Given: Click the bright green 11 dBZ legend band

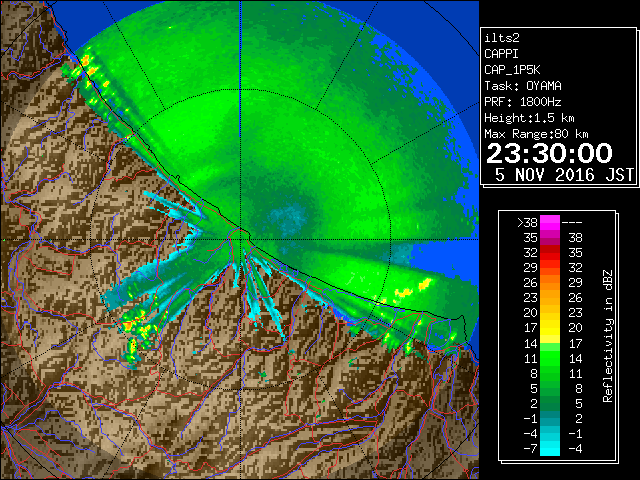Looking at the screenshot, I should point(550,358).
